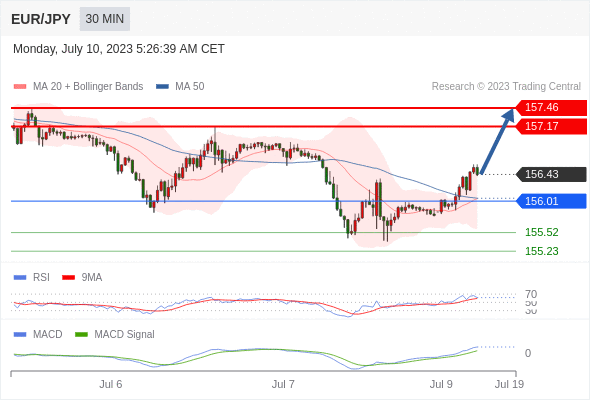Click the 156.01 blue pivot label
Screen dimensions: 590x400
[x=551, y=201]
